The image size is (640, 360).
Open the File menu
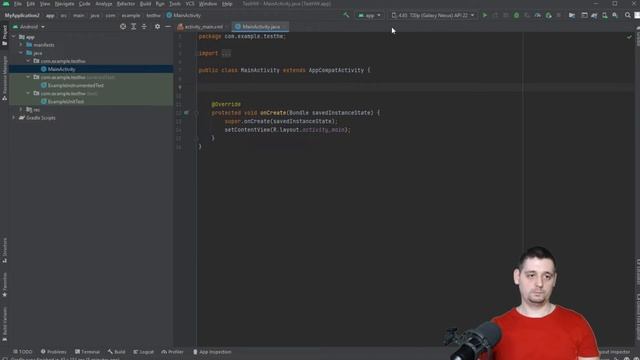(x=18, y=4)
